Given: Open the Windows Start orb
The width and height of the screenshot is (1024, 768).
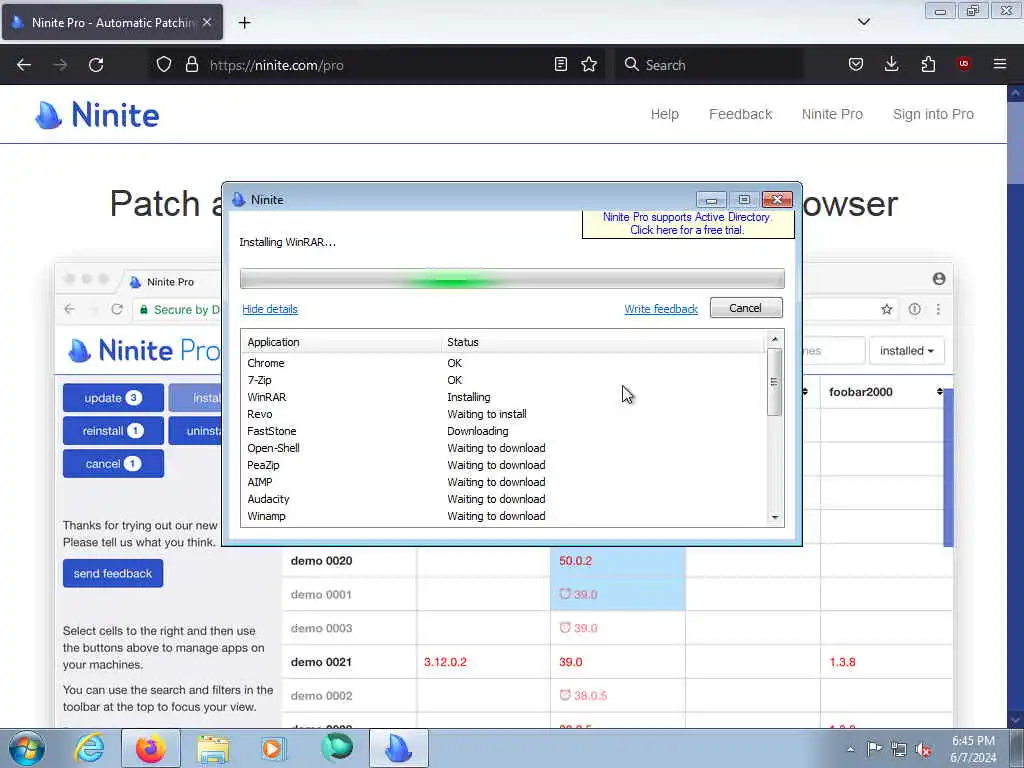Looking at the screenshot, I should [x=27, y=748].
